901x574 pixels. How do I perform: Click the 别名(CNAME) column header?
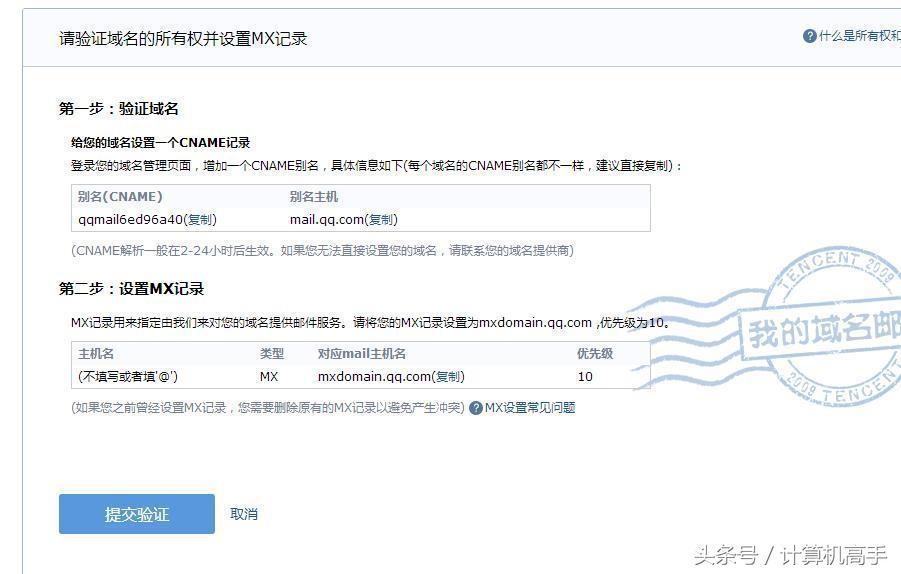click(x=120, y=197)
